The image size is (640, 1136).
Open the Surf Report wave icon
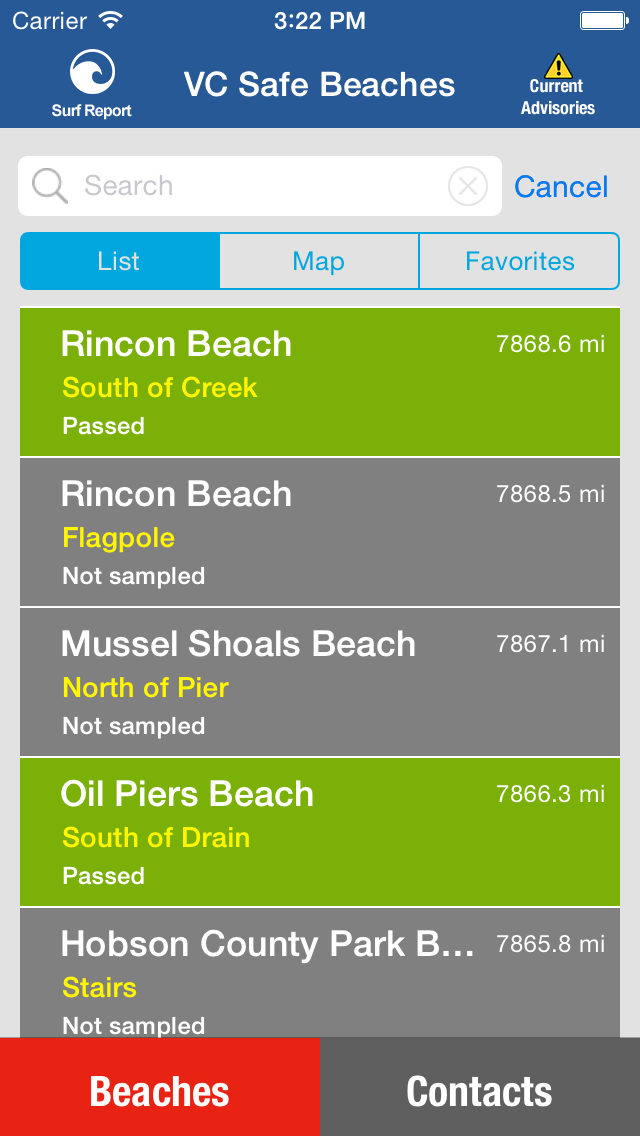click(x=92, y=74)
